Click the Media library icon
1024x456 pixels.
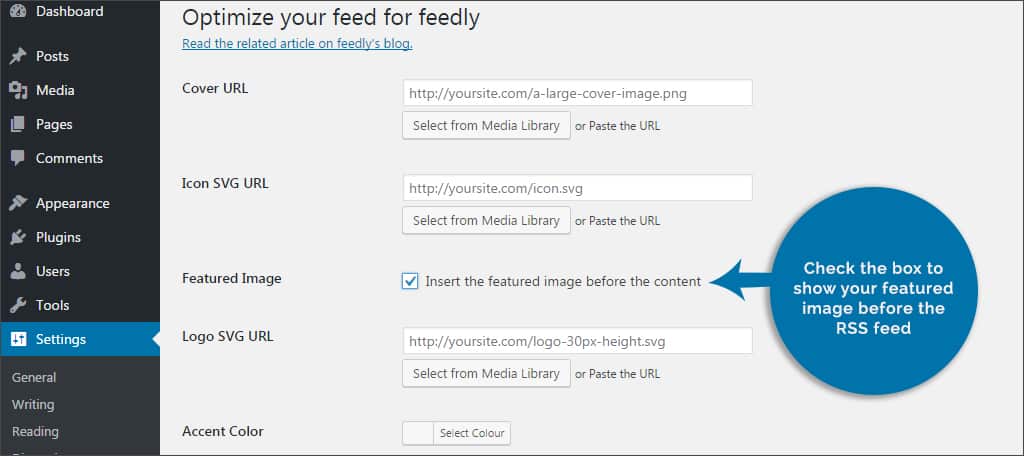point(18,91)
